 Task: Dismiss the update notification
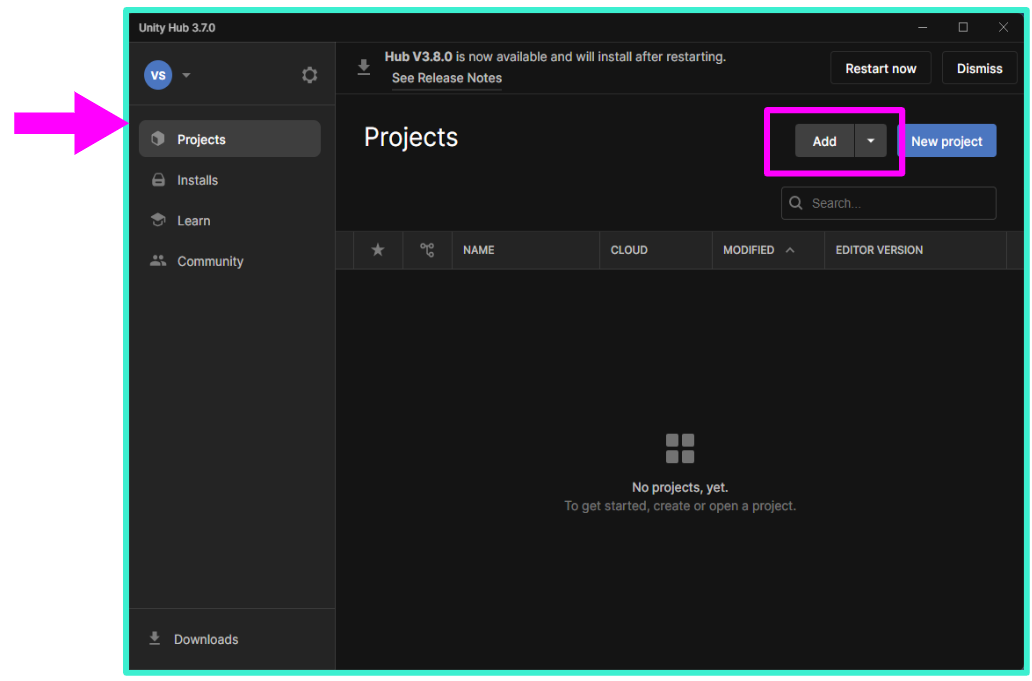point(979,68)
